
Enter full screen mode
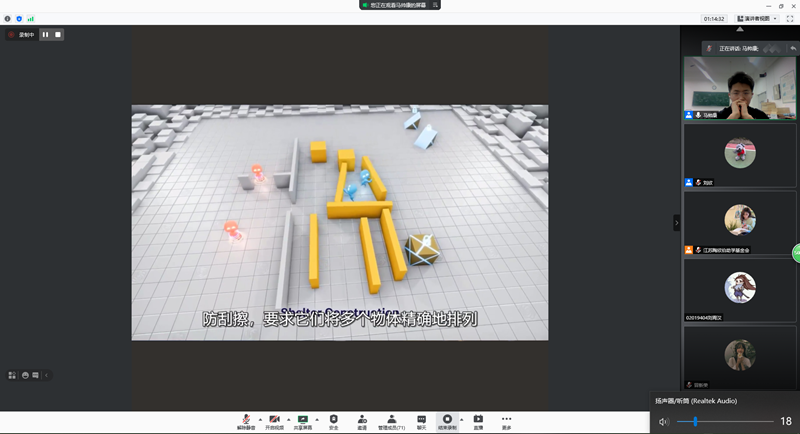(790, 18)
